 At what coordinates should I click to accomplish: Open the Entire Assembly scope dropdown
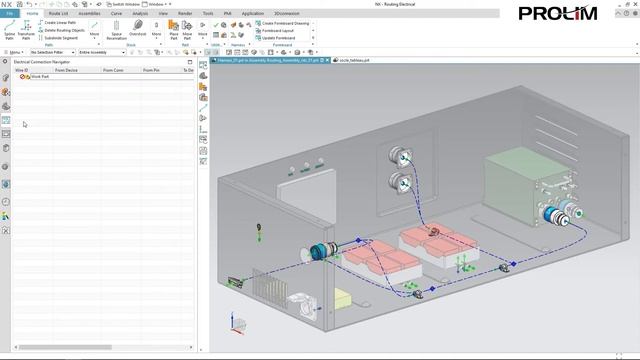(102, 52)
